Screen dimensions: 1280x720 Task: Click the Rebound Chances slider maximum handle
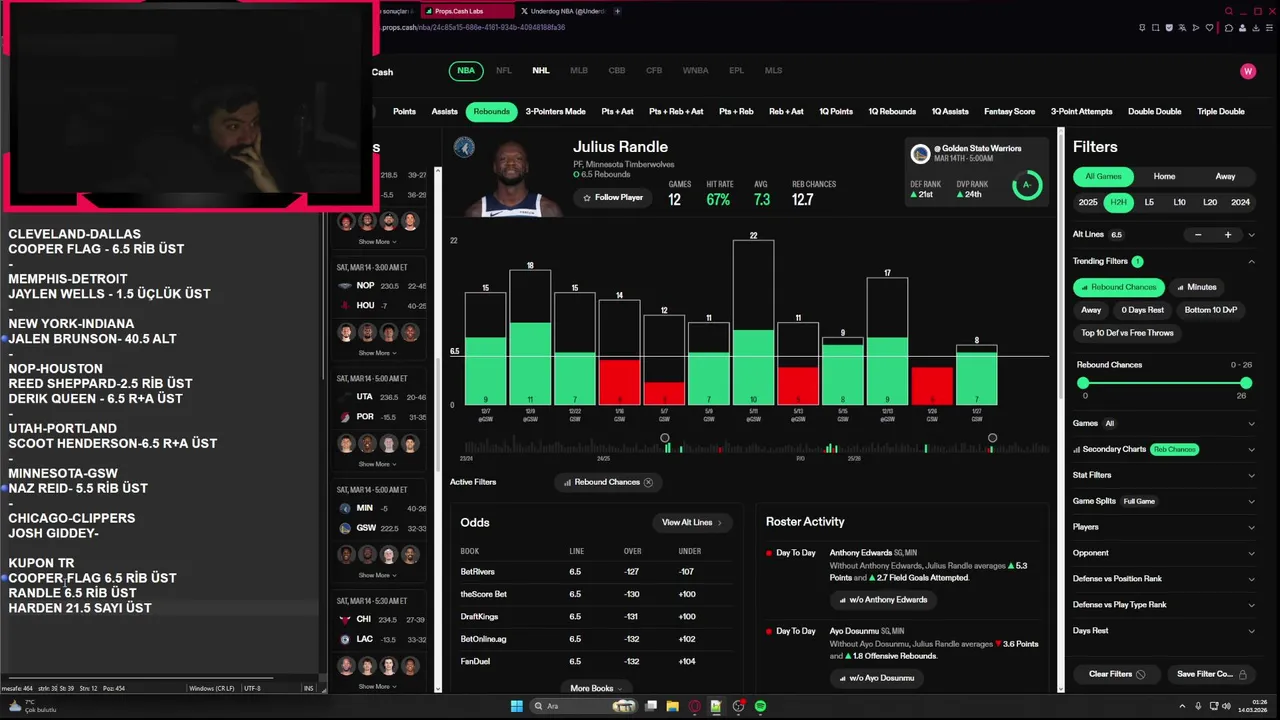(1245, 383)
